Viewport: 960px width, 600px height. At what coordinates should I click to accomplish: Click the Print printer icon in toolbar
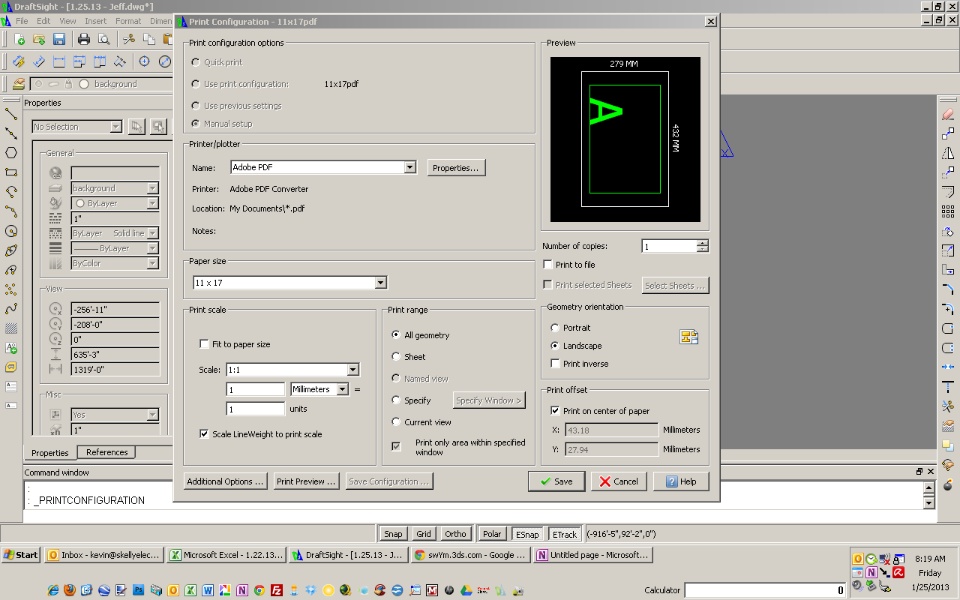pos(84,40)
